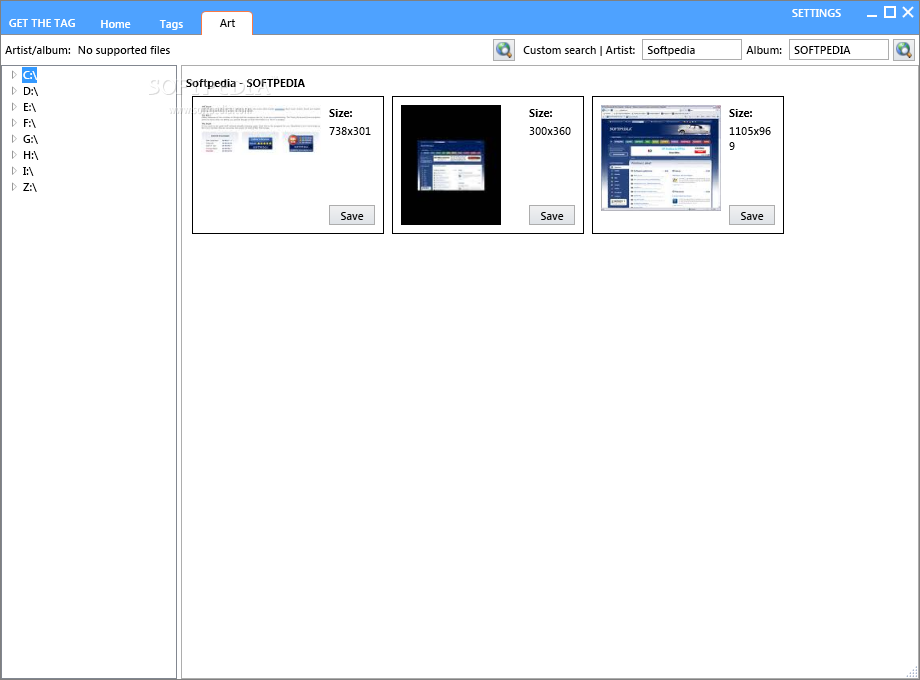920x680 pixels.
Task: Select the H:\ drive in tree
Action: 31,155
